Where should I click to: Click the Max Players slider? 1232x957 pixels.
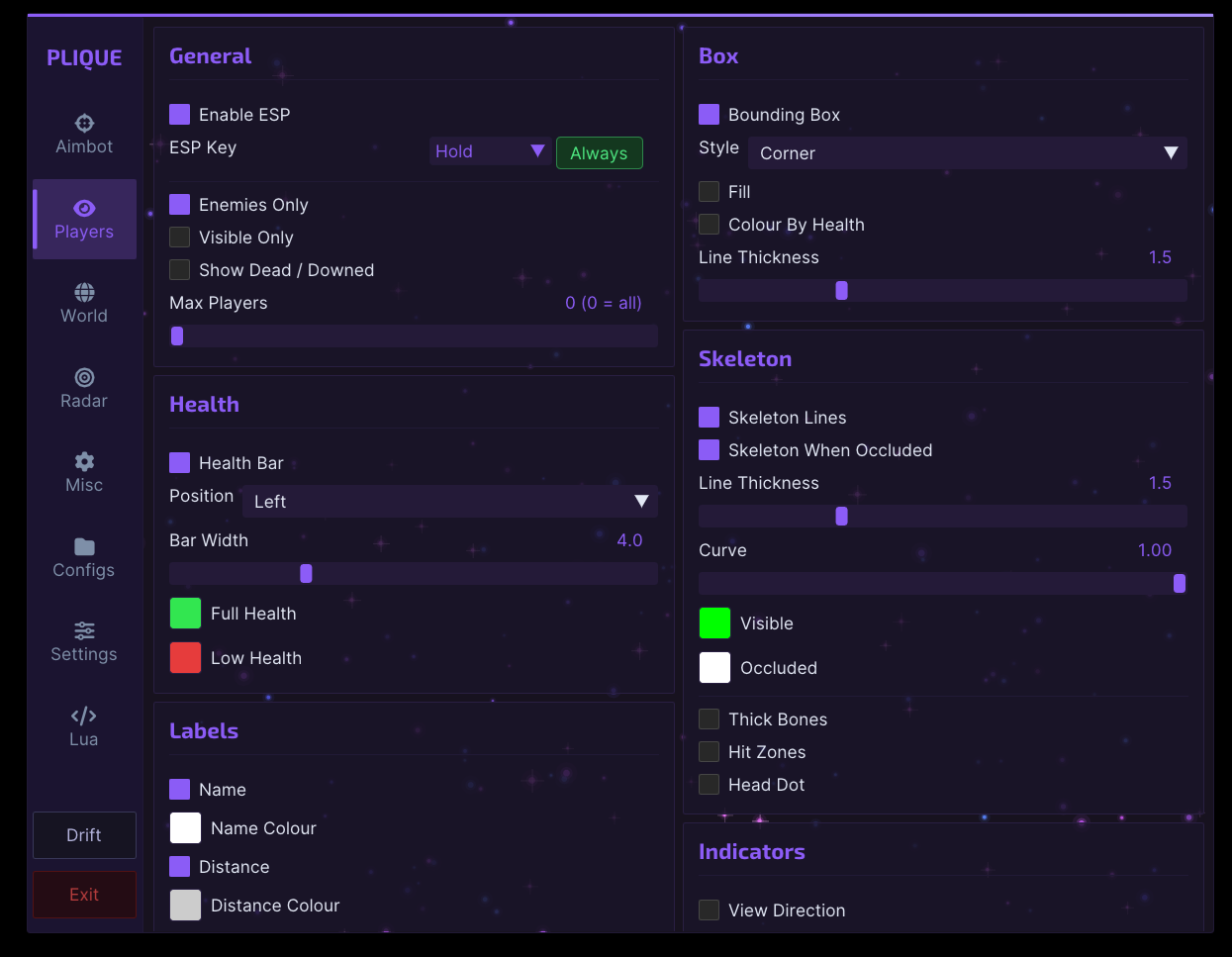414,335
